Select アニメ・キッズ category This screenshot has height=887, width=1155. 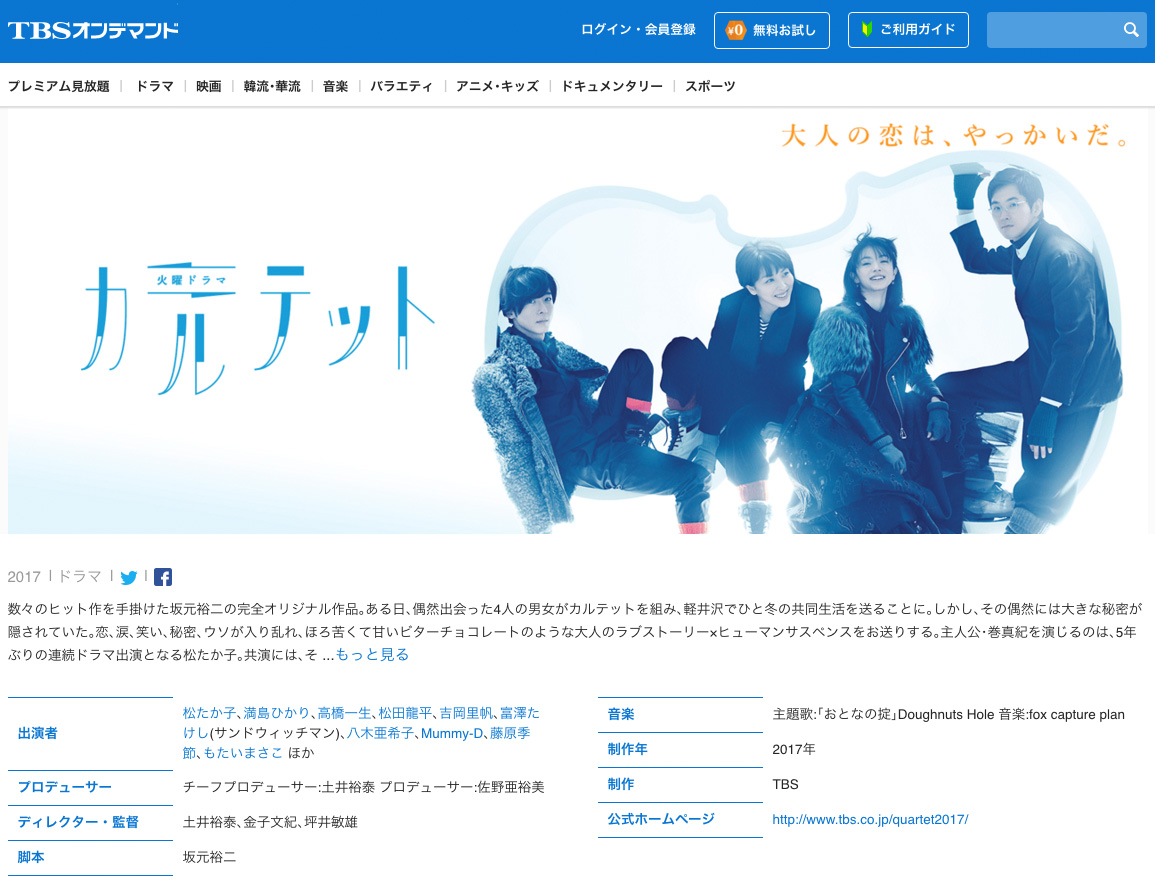pos(497,86)
